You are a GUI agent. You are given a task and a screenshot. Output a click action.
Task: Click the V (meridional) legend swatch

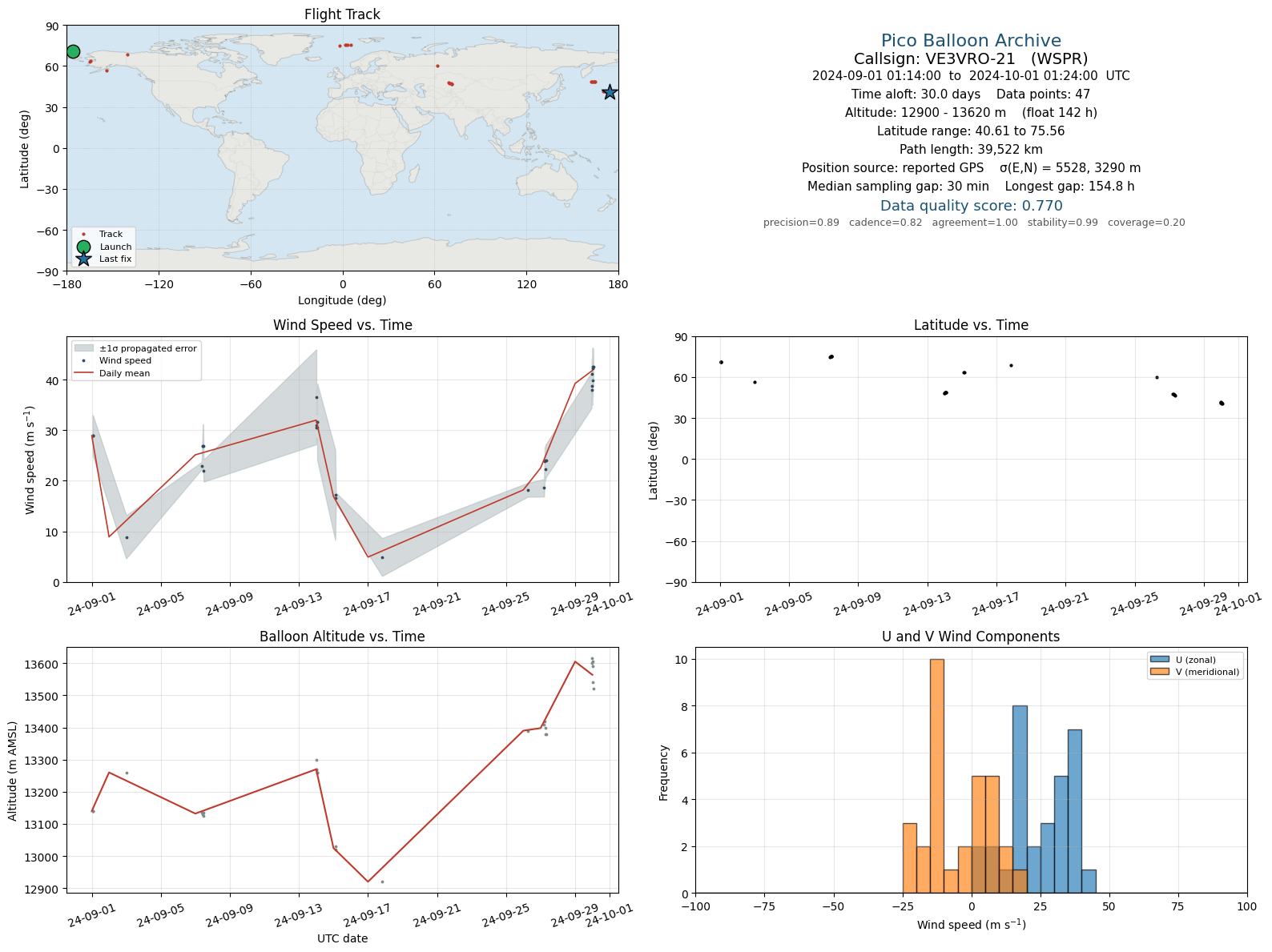1159,672
